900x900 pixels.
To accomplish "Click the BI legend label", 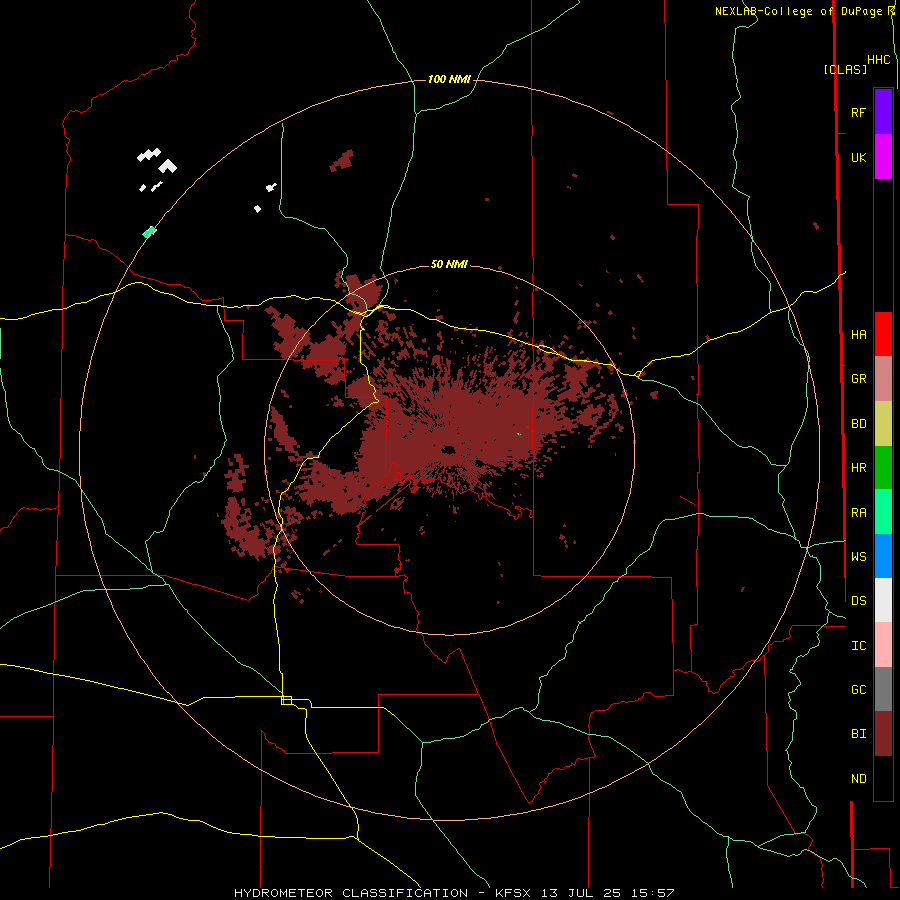I will [858, 734].
